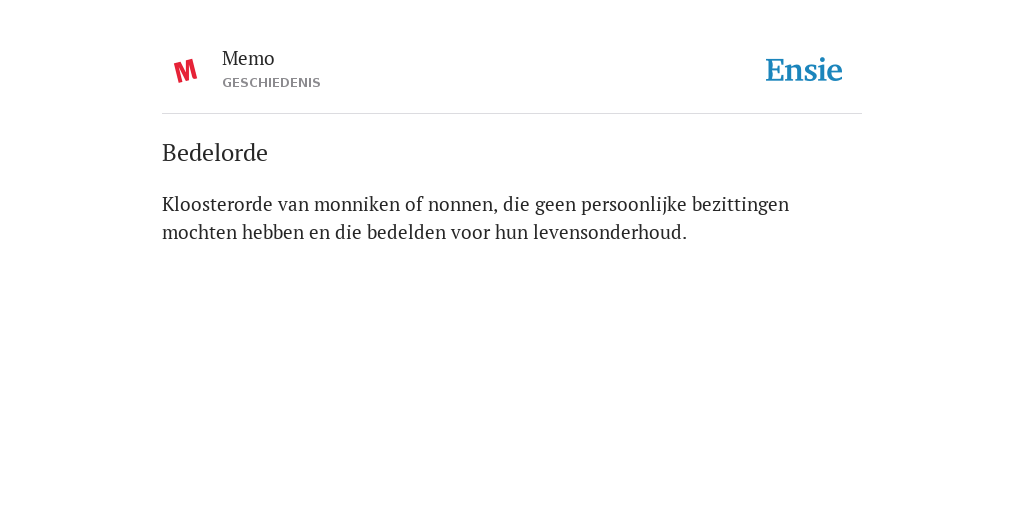Click the Bedelorde heading

click(215, 153)
